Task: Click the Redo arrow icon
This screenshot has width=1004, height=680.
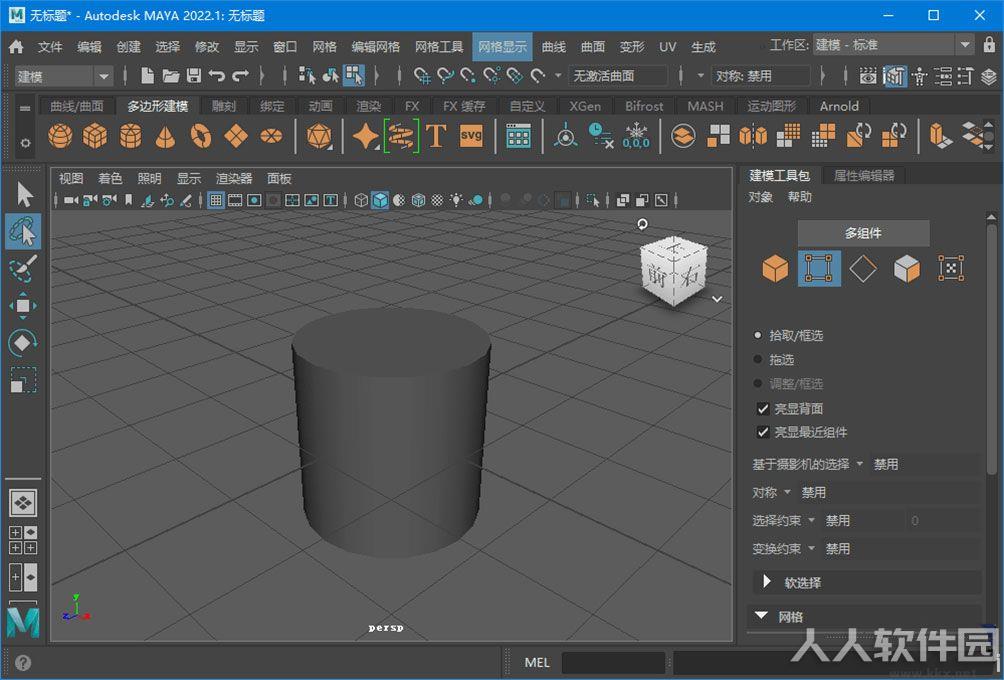Action: 240,76
